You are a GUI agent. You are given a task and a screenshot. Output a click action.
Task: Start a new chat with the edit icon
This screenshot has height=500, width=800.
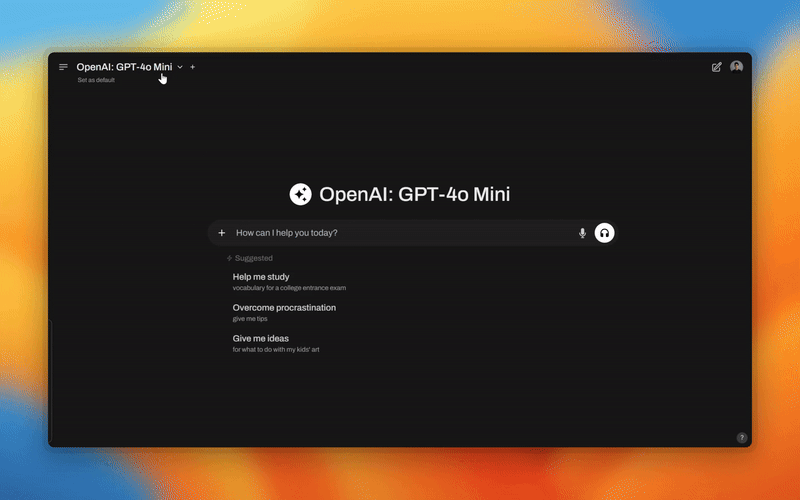(716, 67)
